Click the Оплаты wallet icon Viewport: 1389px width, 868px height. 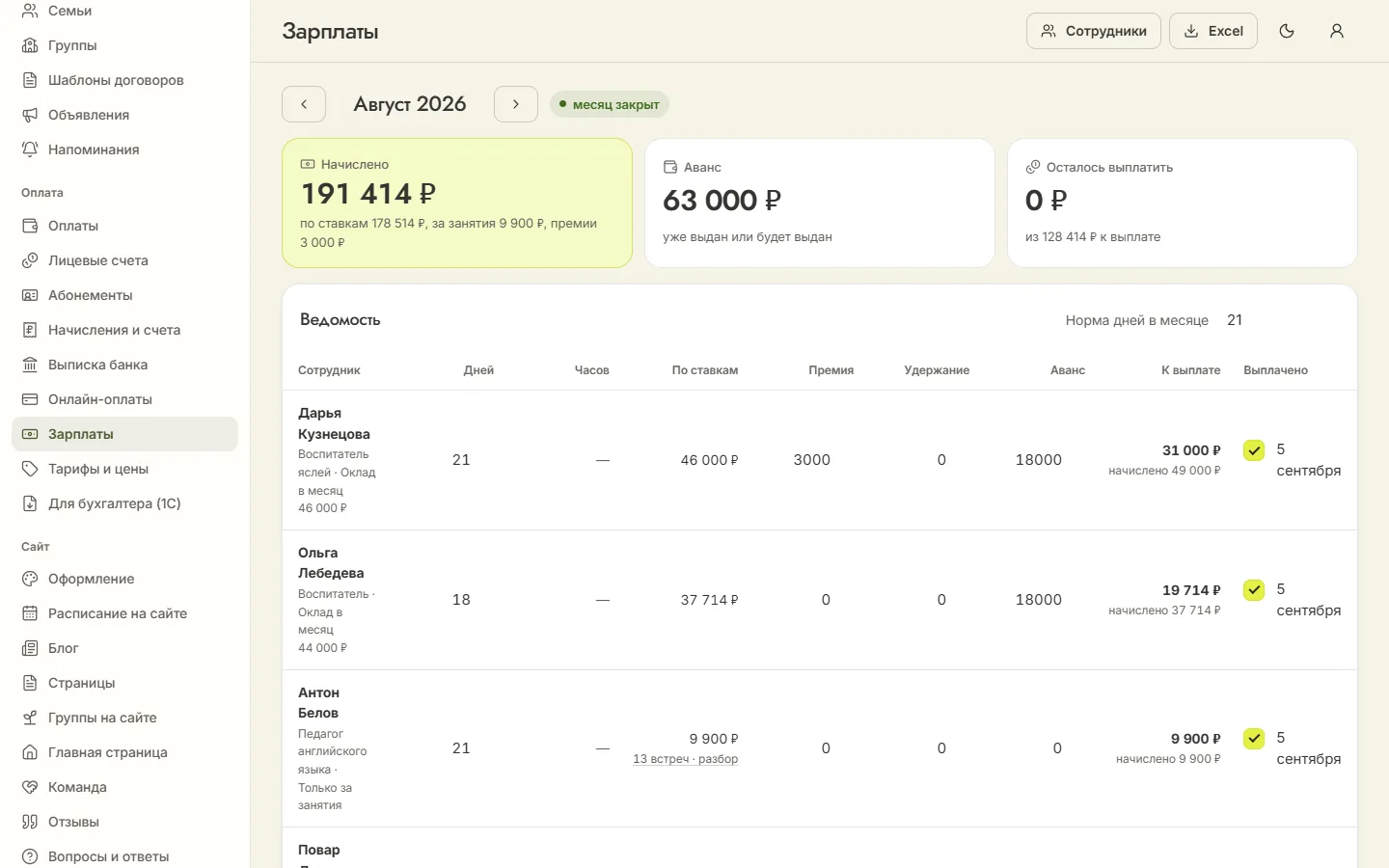point(30,226)
